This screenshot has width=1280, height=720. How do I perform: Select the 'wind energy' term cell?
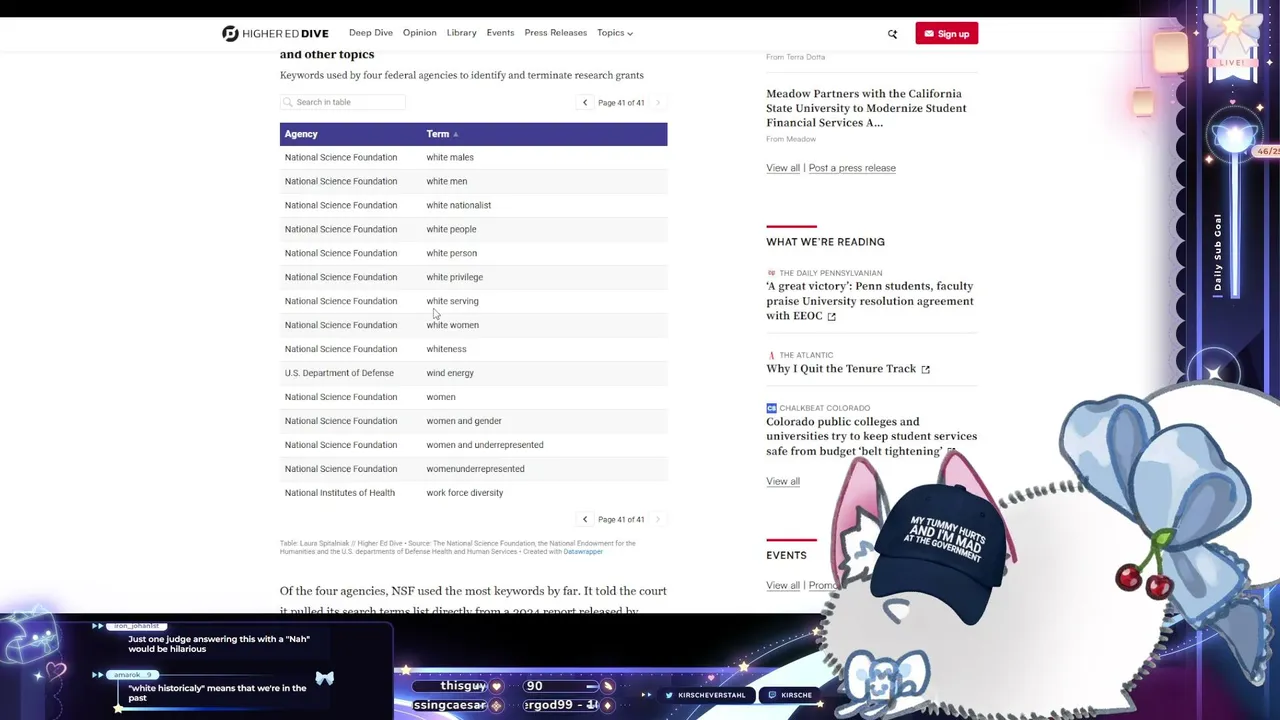pyautogui.click(x=450, y=373)
